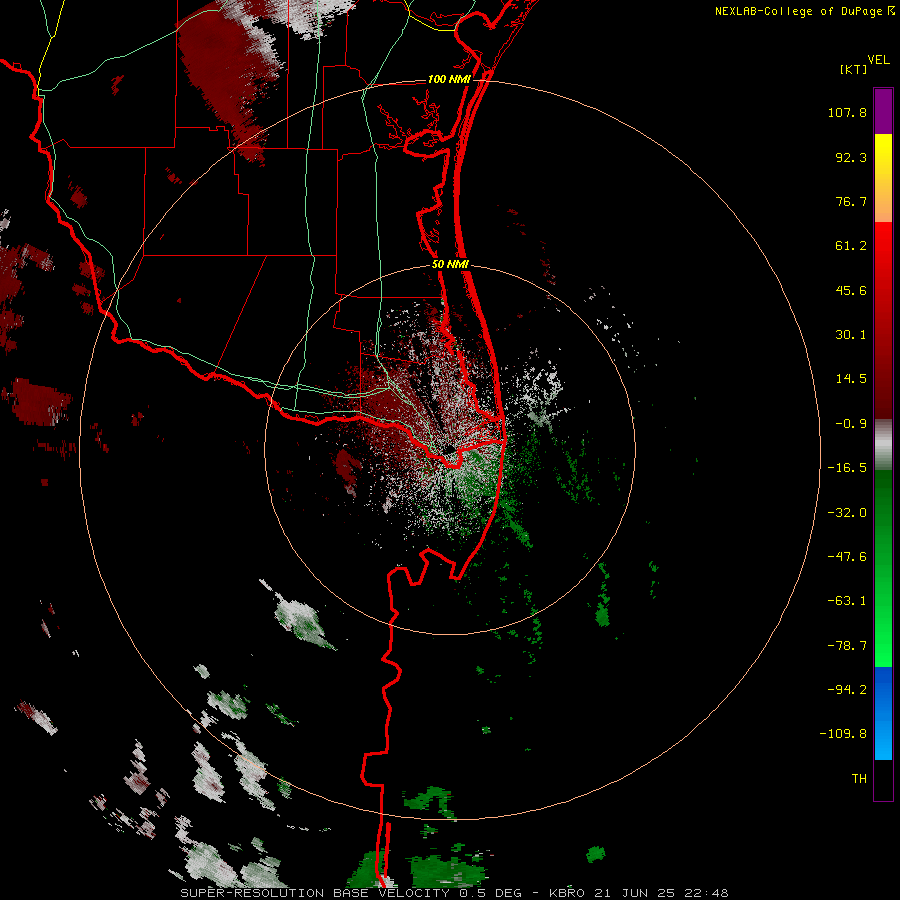Click the 76.7 velocity scale value
Screen dimensions: 900x900
pyautogui.click(x=851, y=201)
